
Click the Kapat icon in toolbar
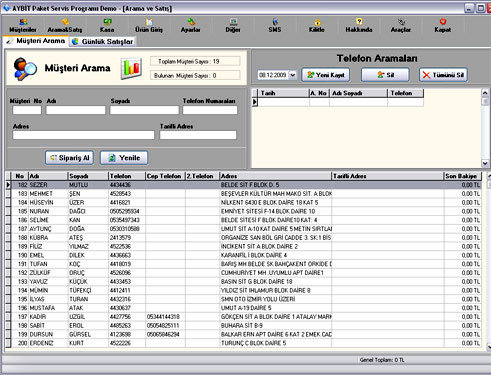pos(443,26)
